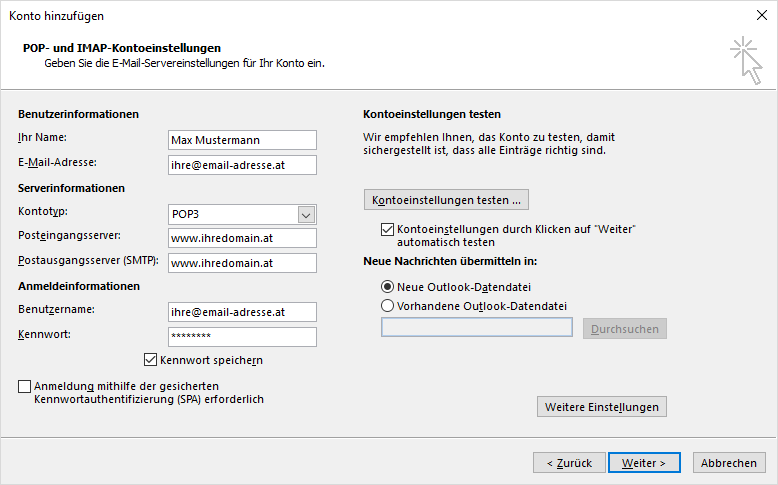Click the cursor sparkle icon in header

click(746, 60)
